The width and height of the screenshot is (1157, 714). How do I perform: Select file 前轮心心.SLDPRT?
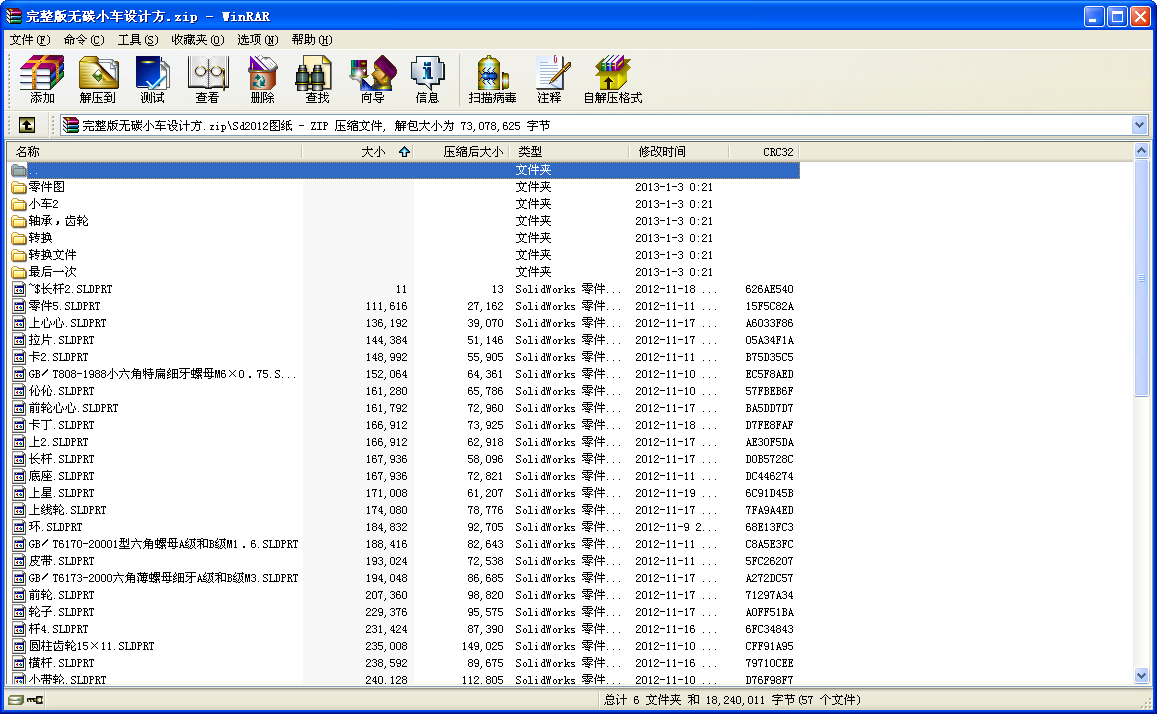pos(404,408)
